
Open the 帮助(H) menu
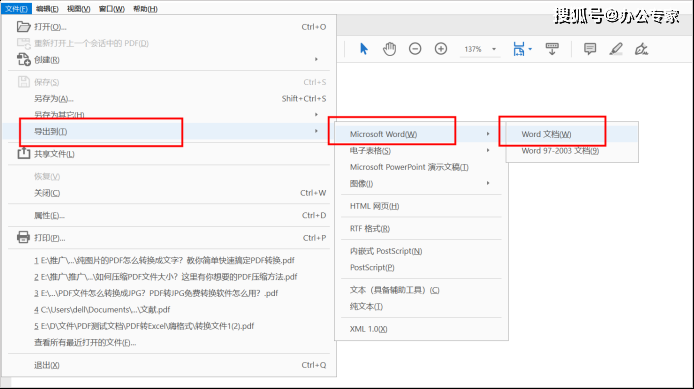(x=145, y=8)
